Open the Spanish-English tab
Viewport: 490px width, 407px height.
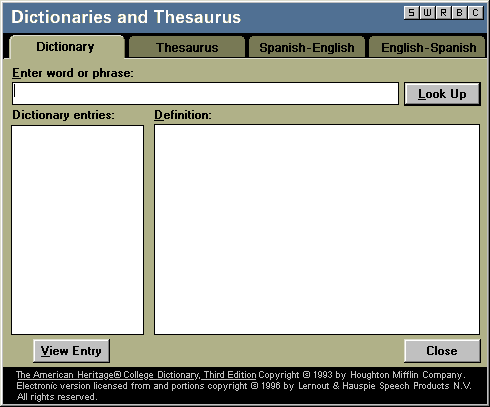pos(307,47)
